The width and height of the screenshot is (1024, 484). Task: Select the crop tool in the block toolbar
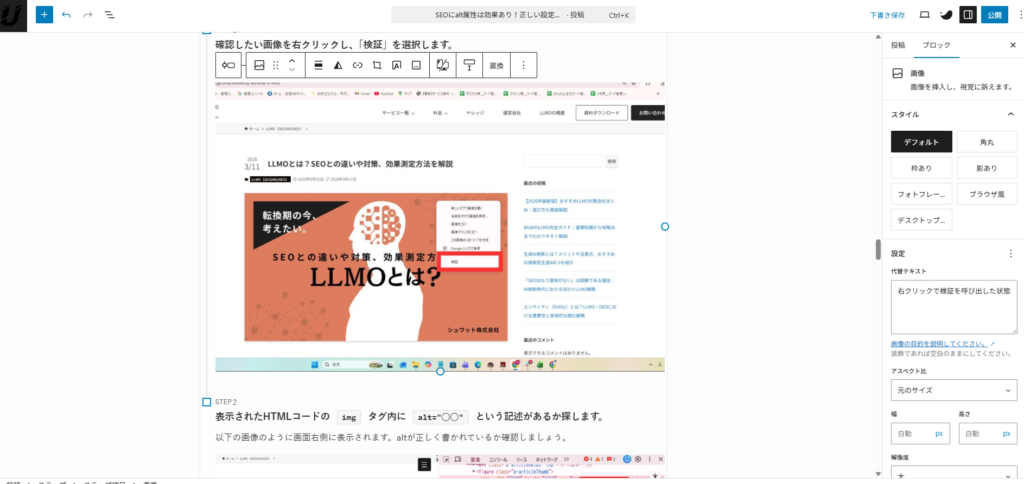click(376, 65)
